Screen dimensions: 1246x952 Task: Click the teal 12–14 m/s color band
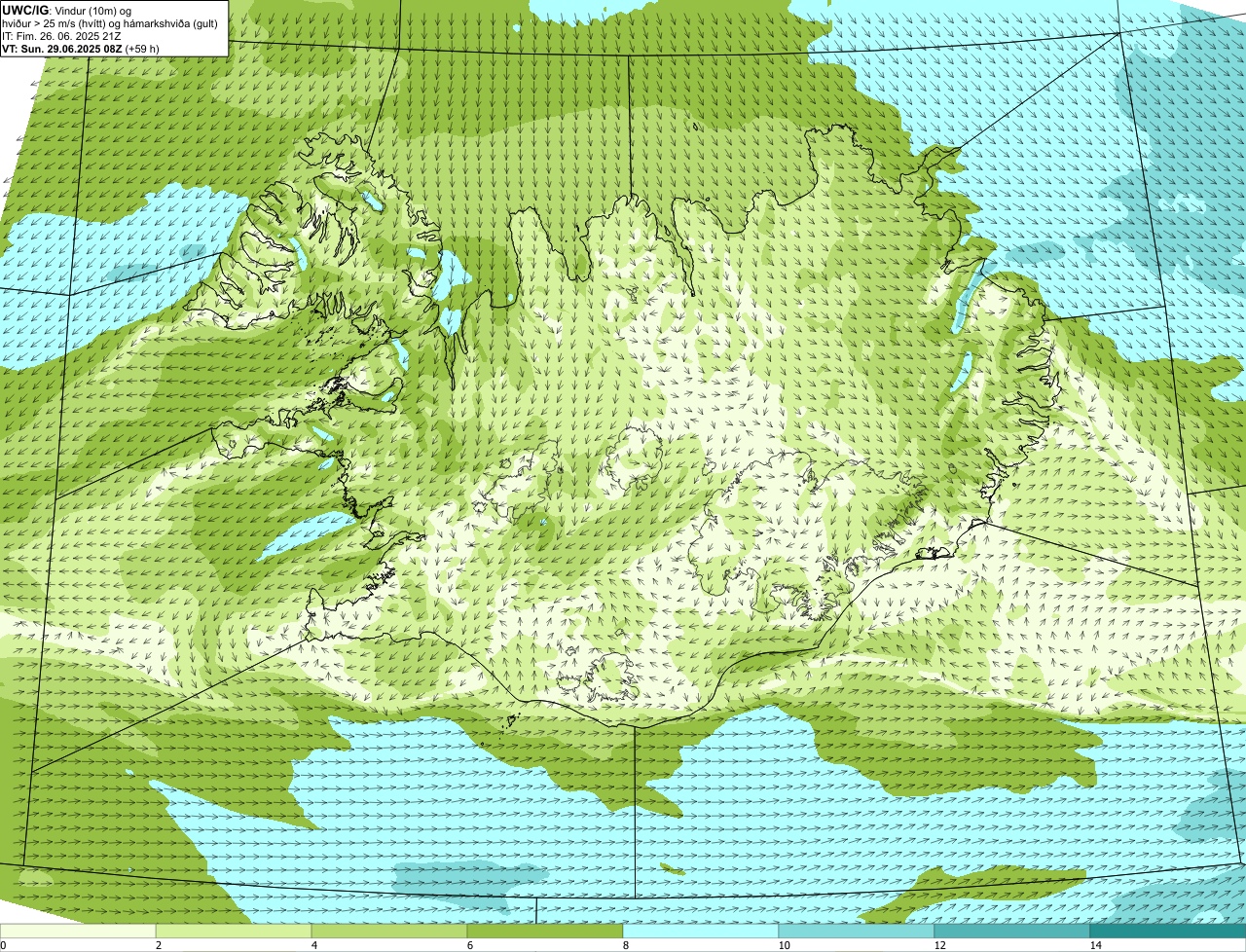(1012, 931)
